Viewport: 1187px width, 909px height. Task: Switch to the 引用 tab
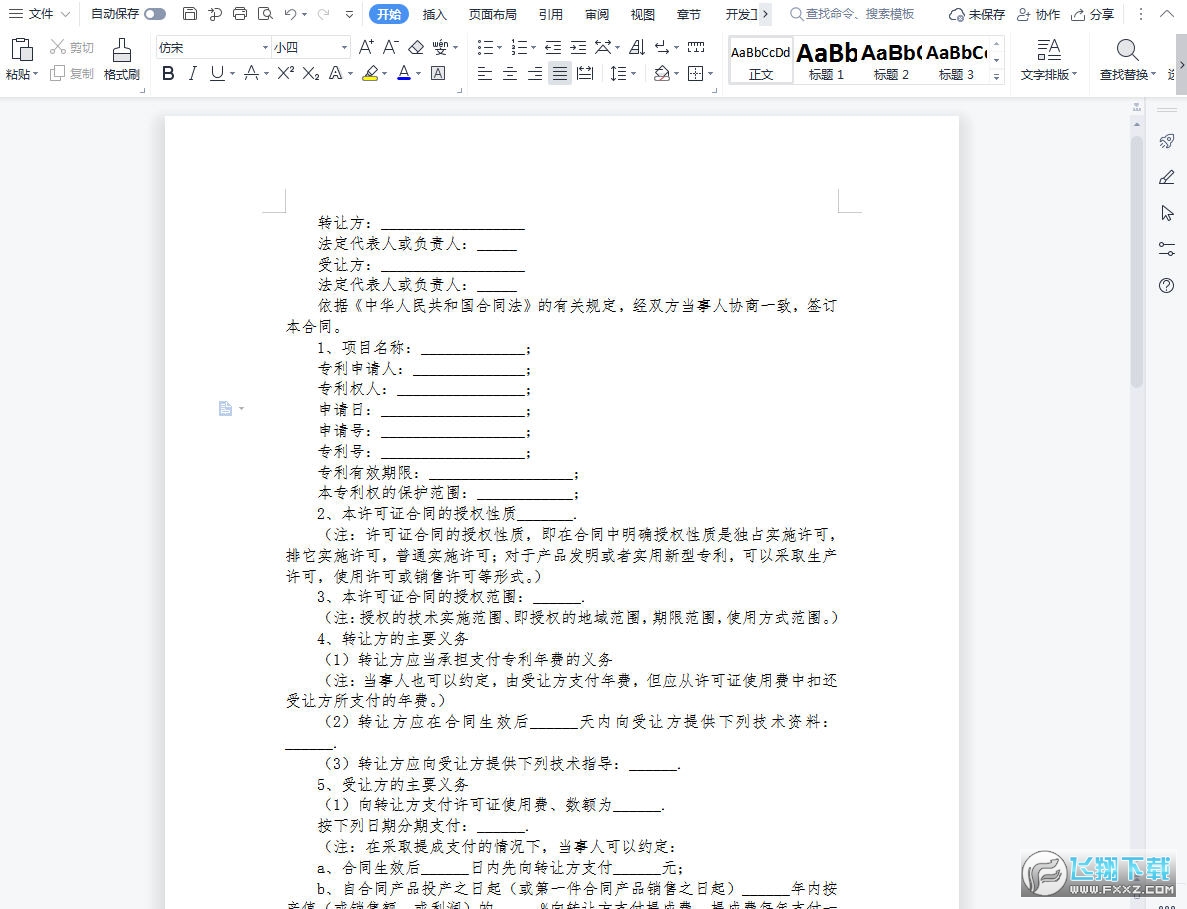[x=550, y=14]
